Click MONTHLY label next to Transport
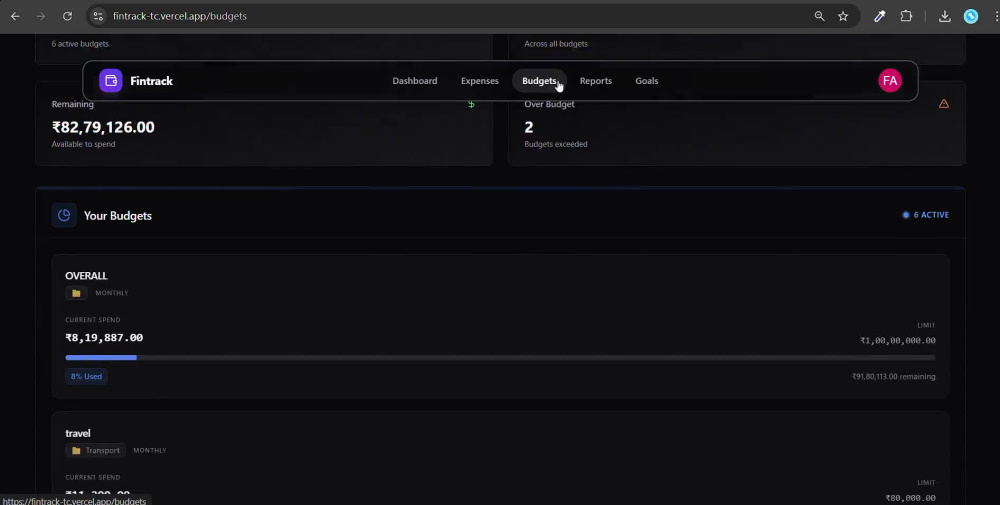 [150, 450]
